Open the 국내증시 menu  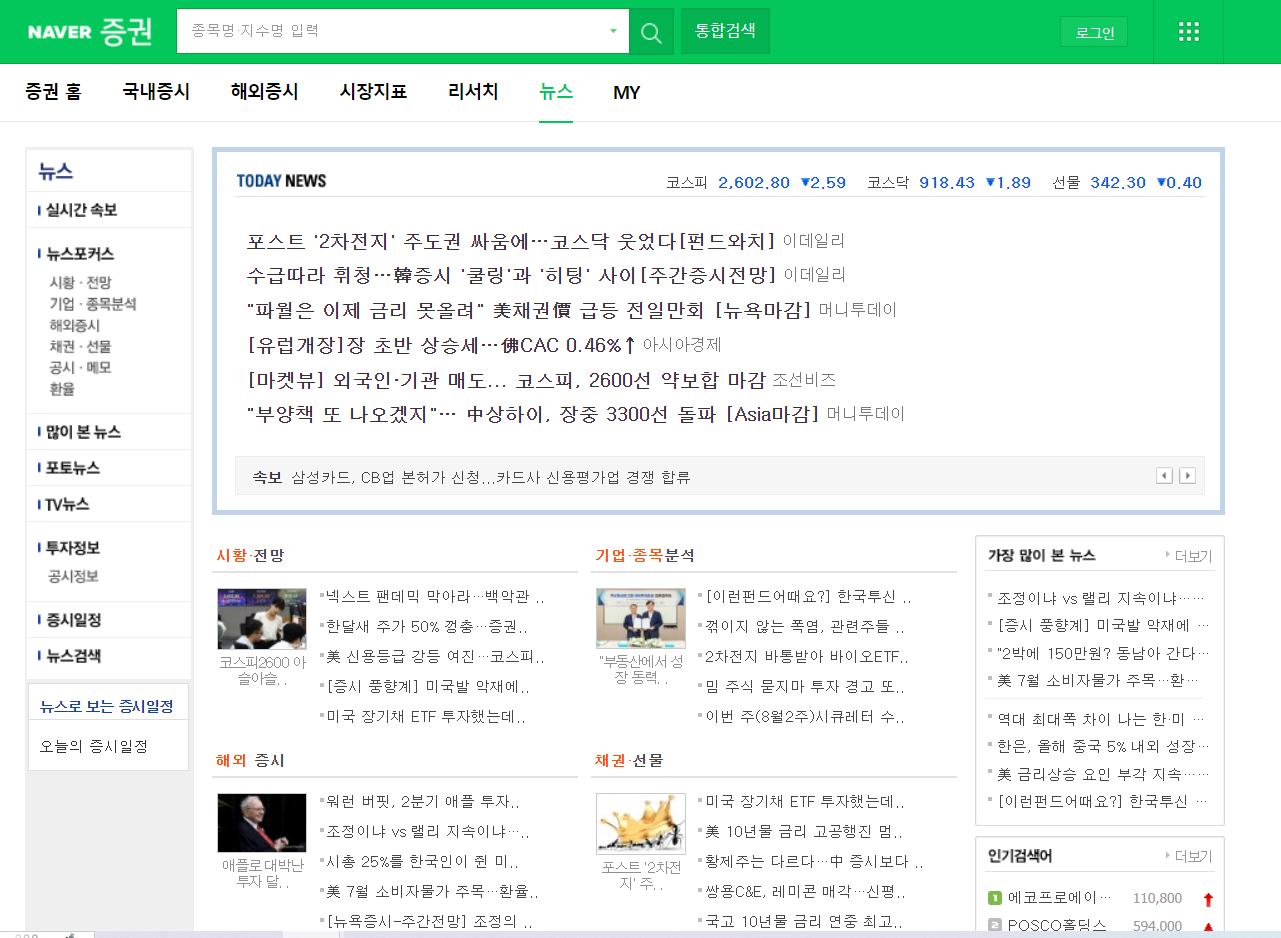[155, 92]
